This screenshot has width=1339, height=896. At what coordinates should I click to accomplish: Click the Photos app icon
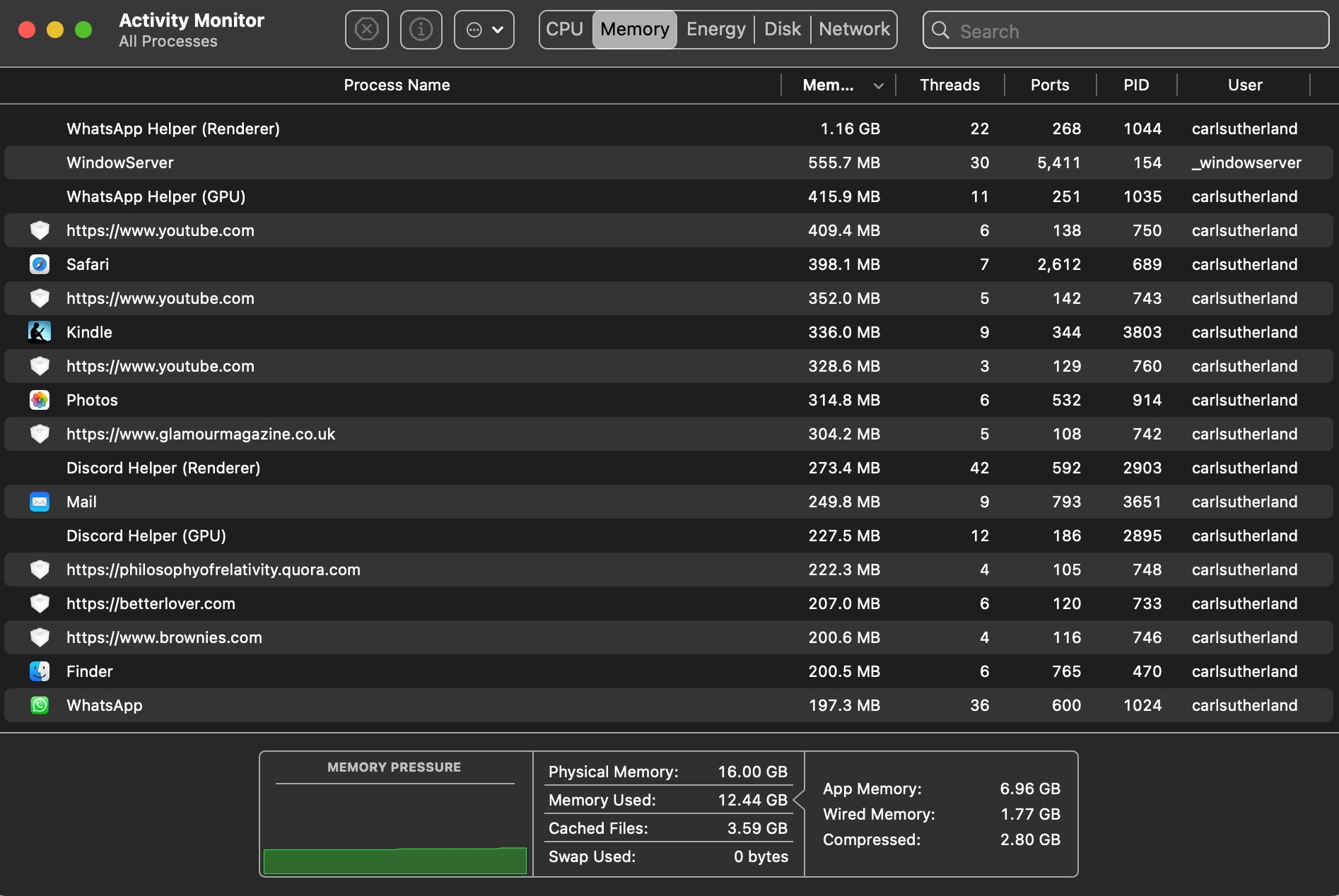tap(40, 400)
